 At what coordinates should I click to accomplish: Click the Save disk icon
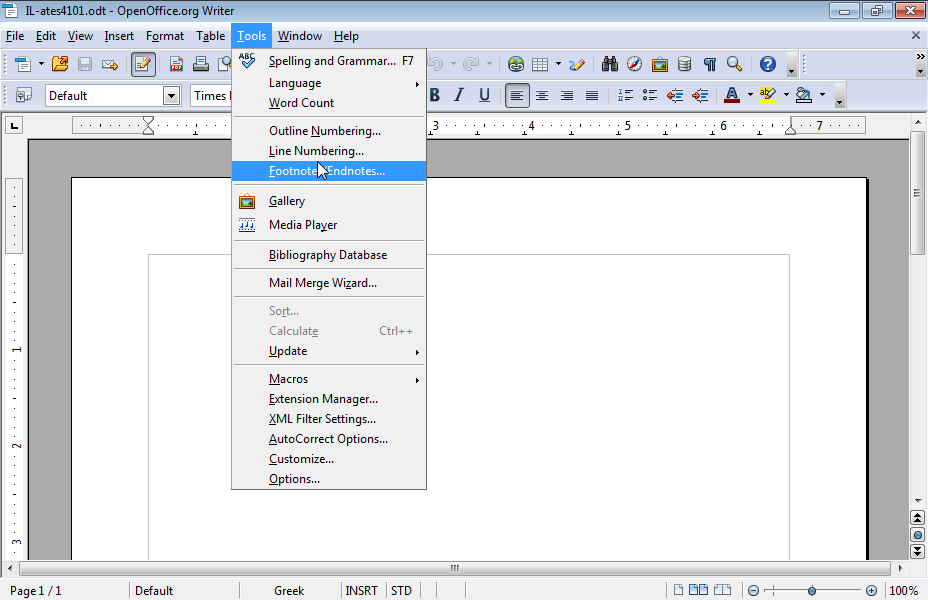point(85,64)
